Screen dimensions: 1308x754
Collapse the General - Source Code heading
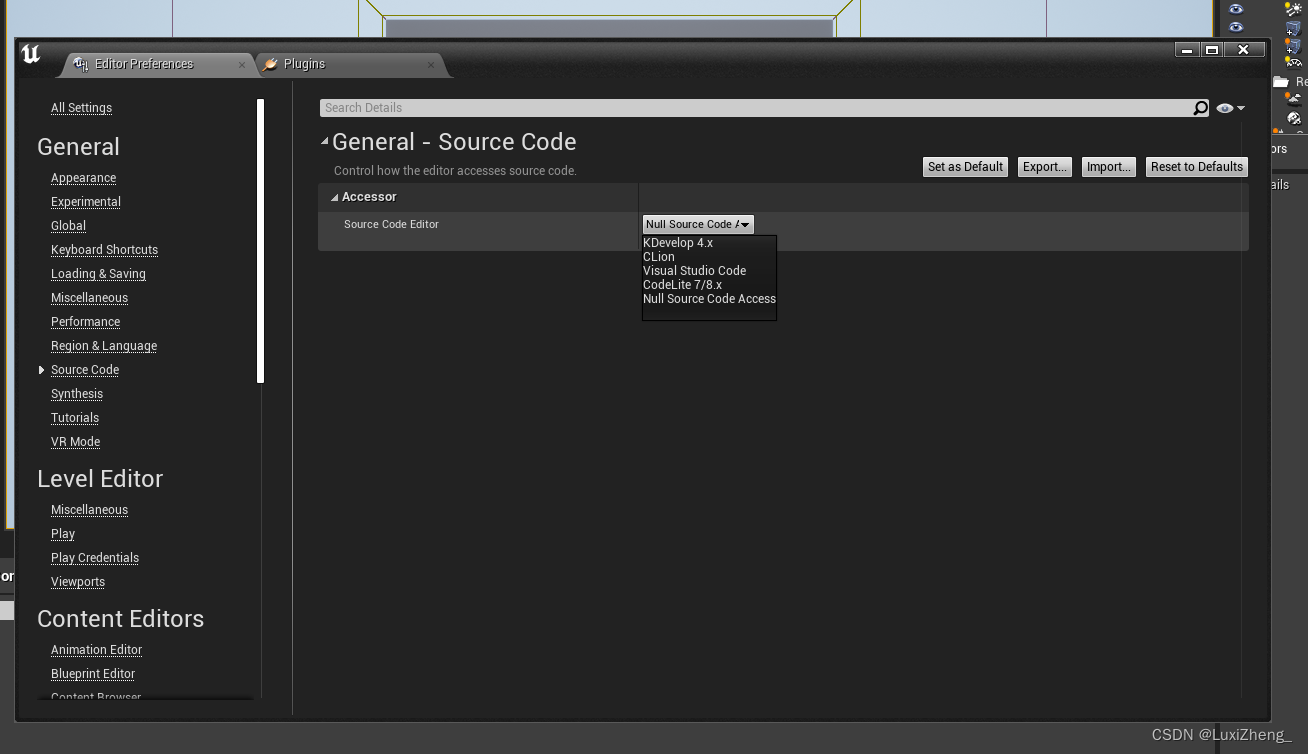click(324, 141)
